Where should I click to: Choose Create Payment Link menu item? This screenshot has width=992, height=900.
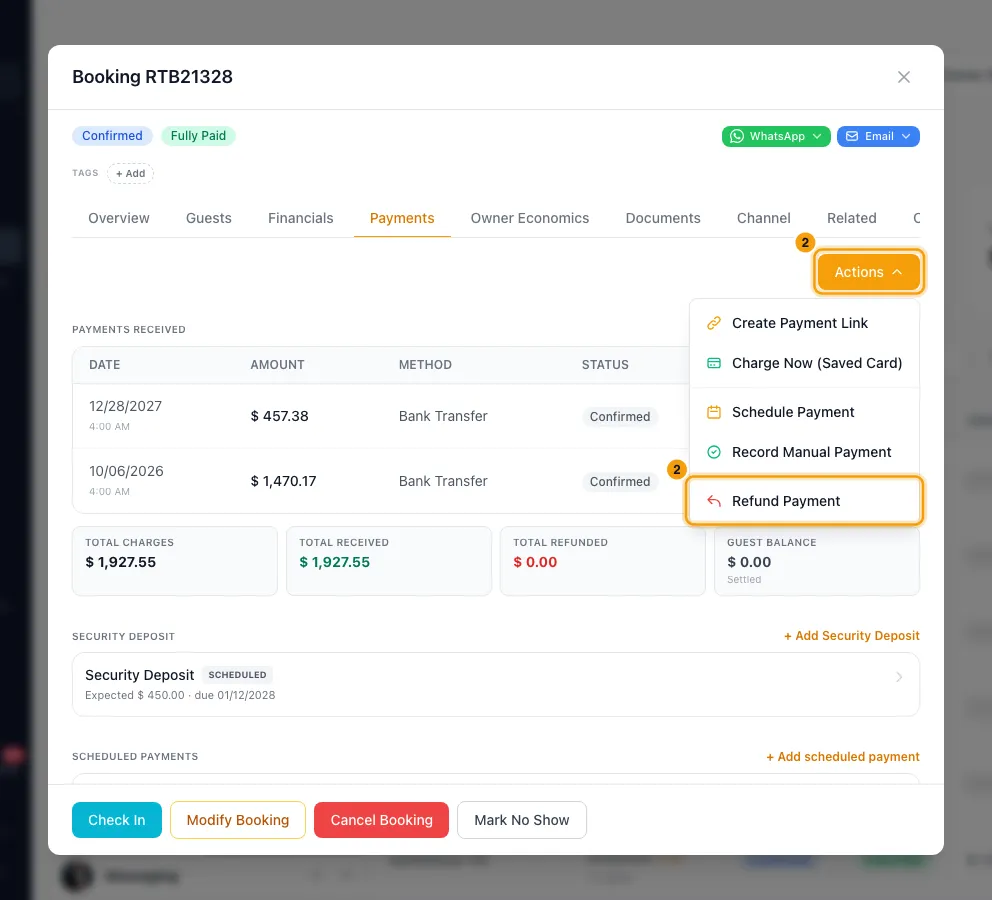[x=804, y=323]
